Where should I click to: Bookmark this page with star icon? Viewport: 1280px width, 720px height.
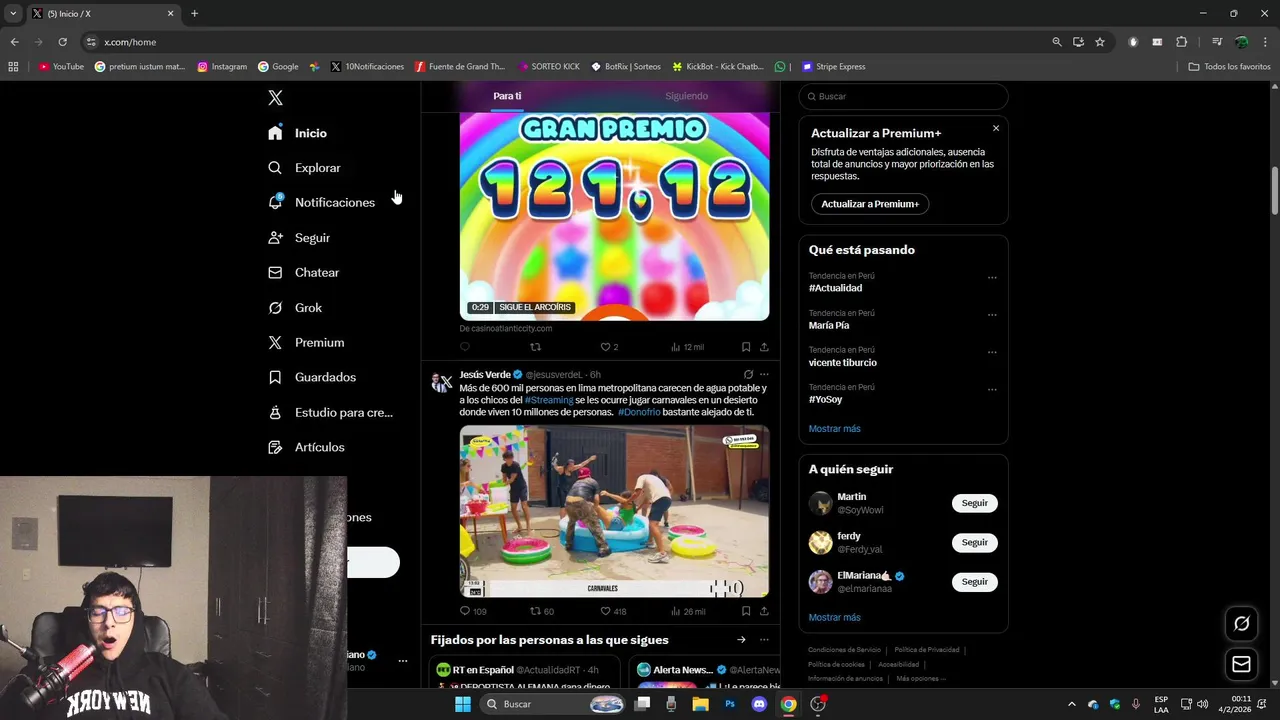click(1100, 42)
